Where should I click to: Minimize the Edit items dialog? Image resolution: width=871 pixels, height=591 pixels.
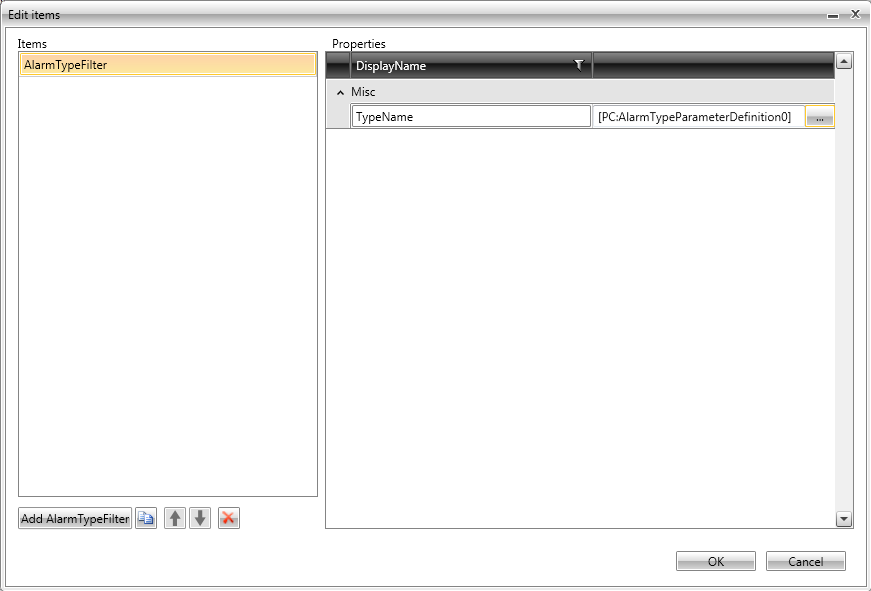click(x=832, y=15)
